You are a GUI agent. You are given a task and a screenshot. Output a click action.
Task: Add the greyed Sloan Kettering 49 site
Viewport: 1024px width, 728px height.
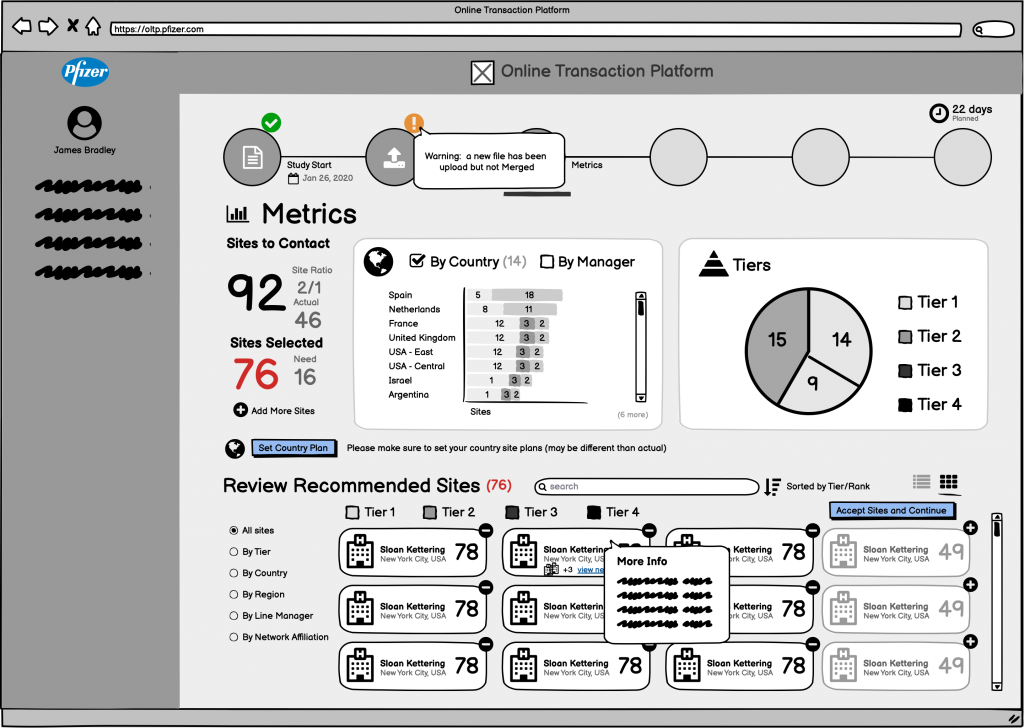pos(970,528)
